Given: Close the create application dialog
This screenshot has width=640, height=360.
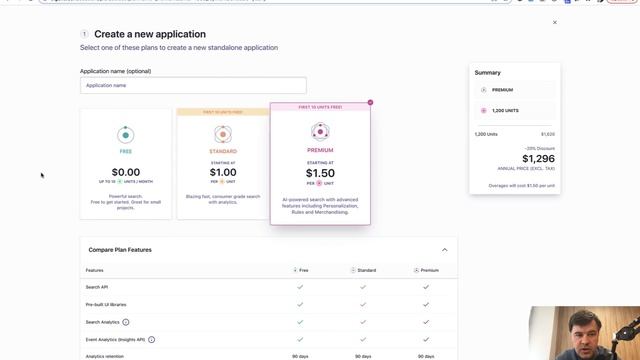Looking at the screenshot, I should [555, 22].
